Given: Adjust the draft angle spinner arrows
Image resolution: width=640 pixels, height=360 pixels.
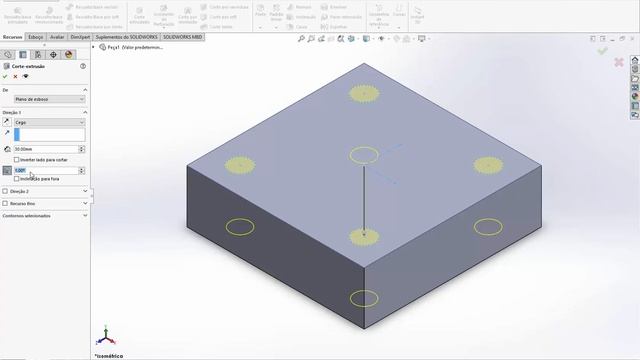Looking at the screenshot, I should click(x=82, y=170).
